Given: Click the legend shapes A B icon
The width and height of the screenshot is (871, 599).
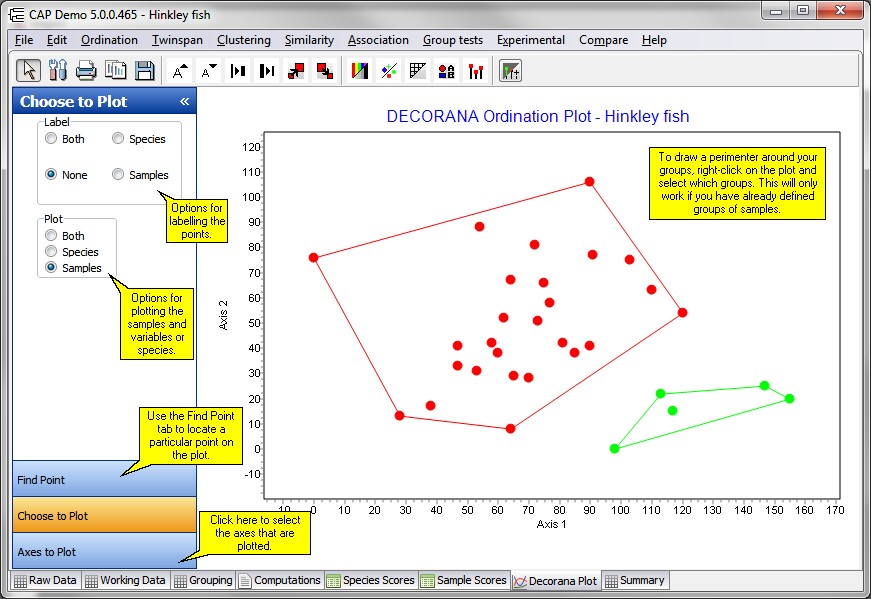Looking at the screenshot, I should coord(447,71).
